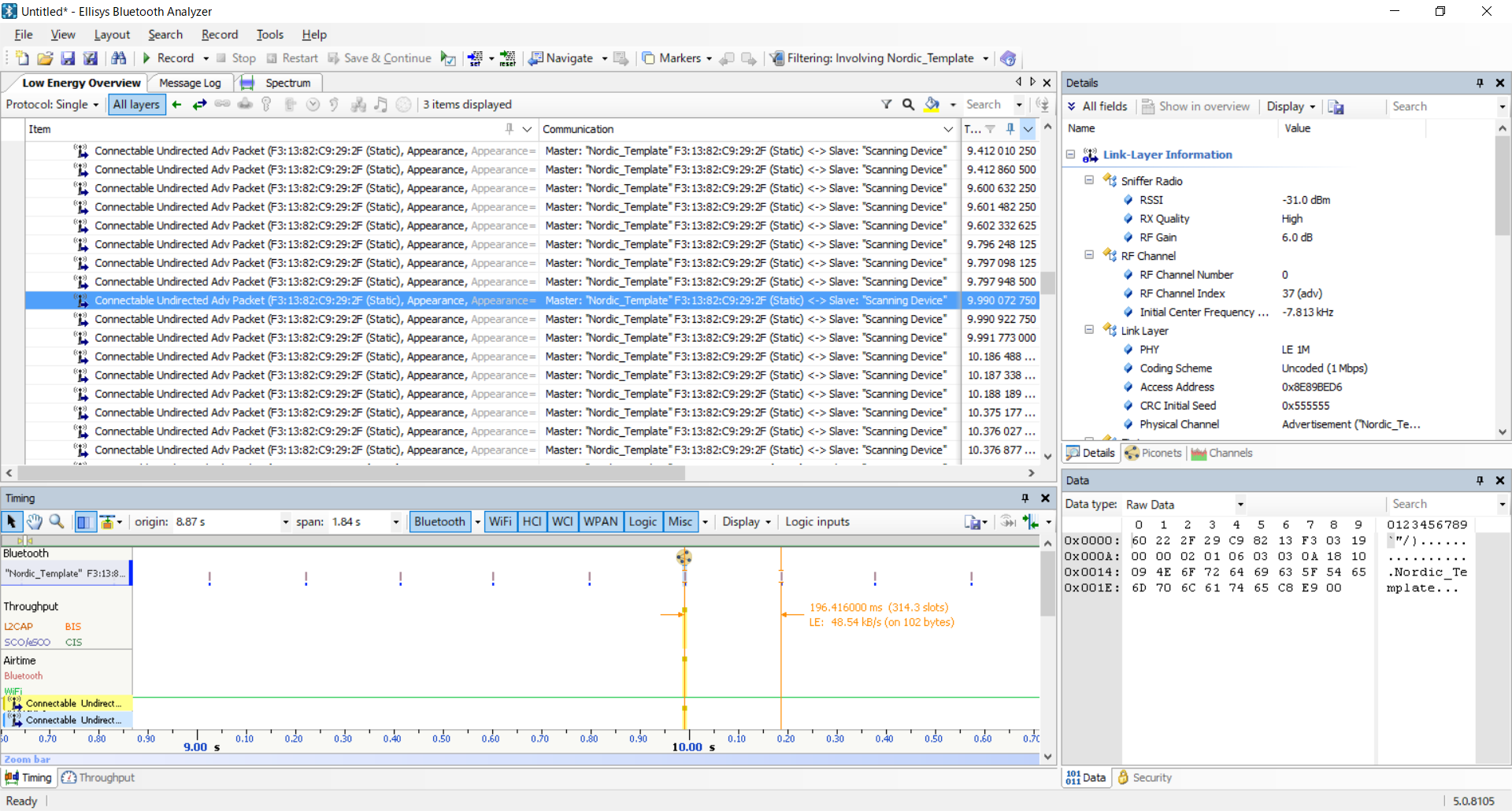Screen dimensions: 1512x811
Task: Click the help book icon in toolbar
Action: pos(1008,58)
